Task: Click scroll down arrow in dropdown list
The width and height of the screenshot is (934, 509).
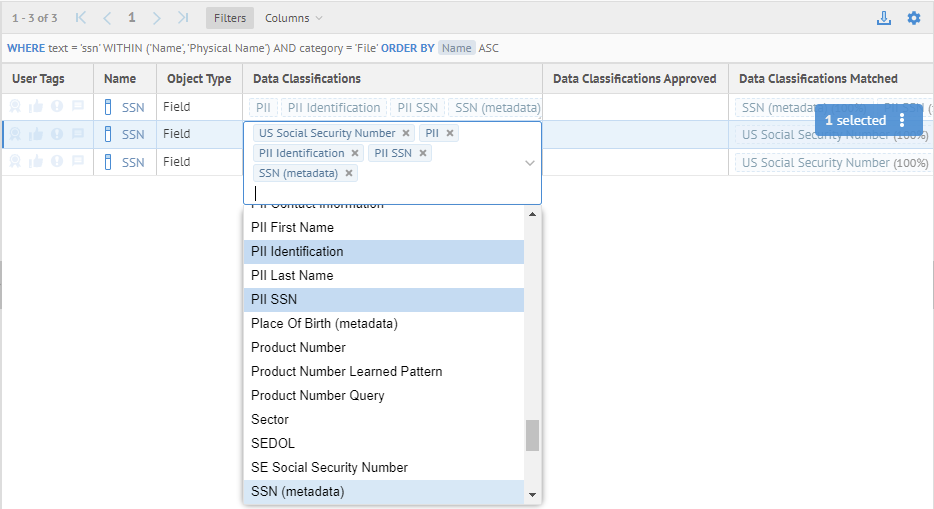Action: (x=532, y=495)
